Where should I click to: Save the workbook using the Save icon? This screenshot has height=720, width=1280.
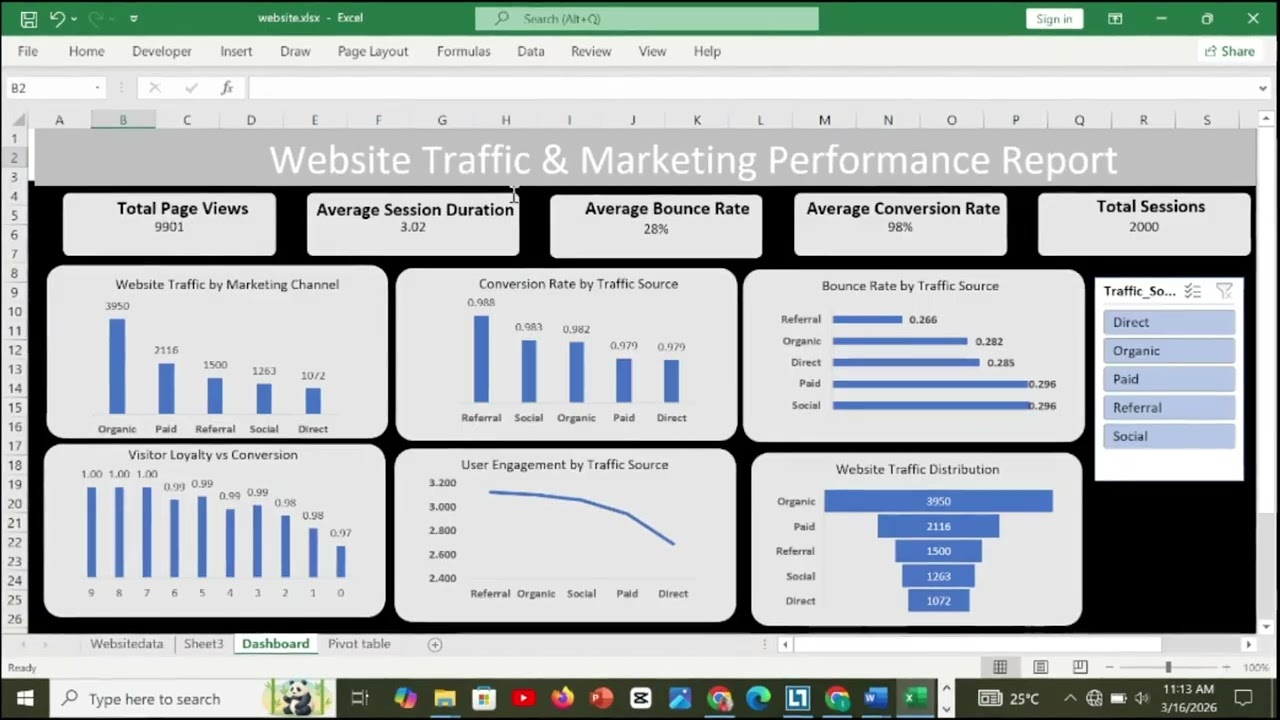coord(28,18)
